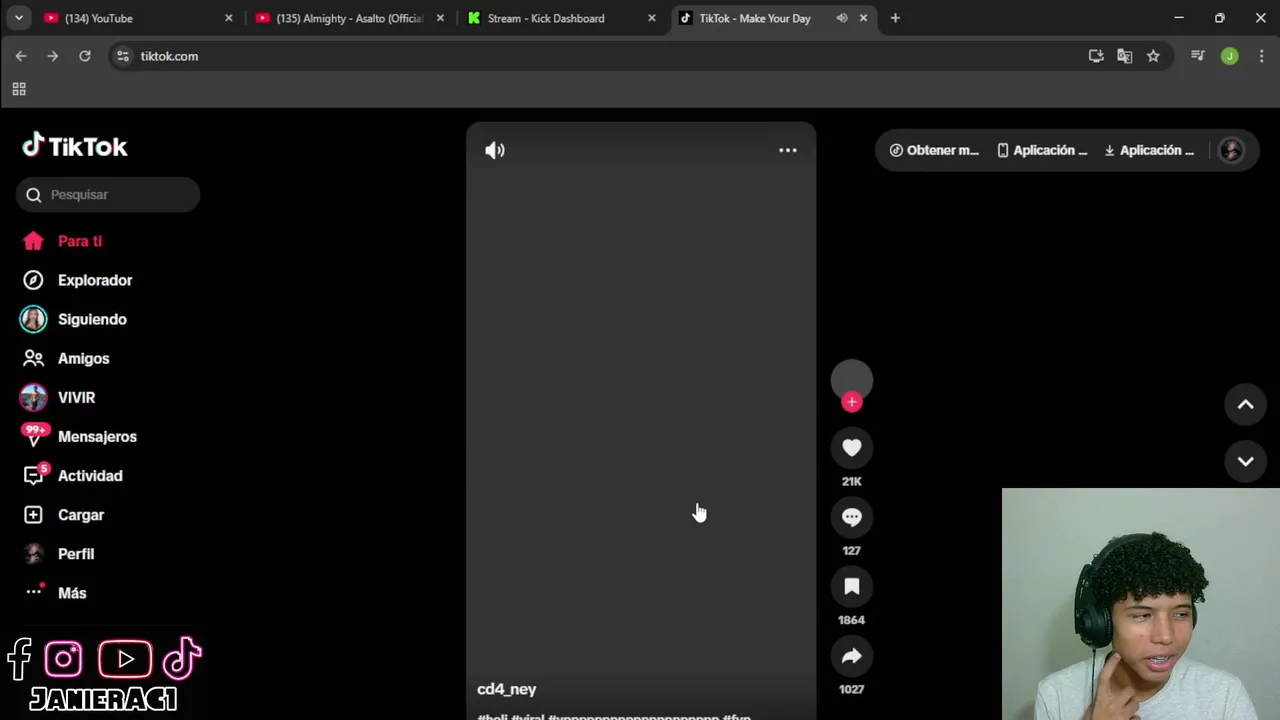Expand the Más menu
Screen dimensions: 1280x720
click(x=55, y=592)
